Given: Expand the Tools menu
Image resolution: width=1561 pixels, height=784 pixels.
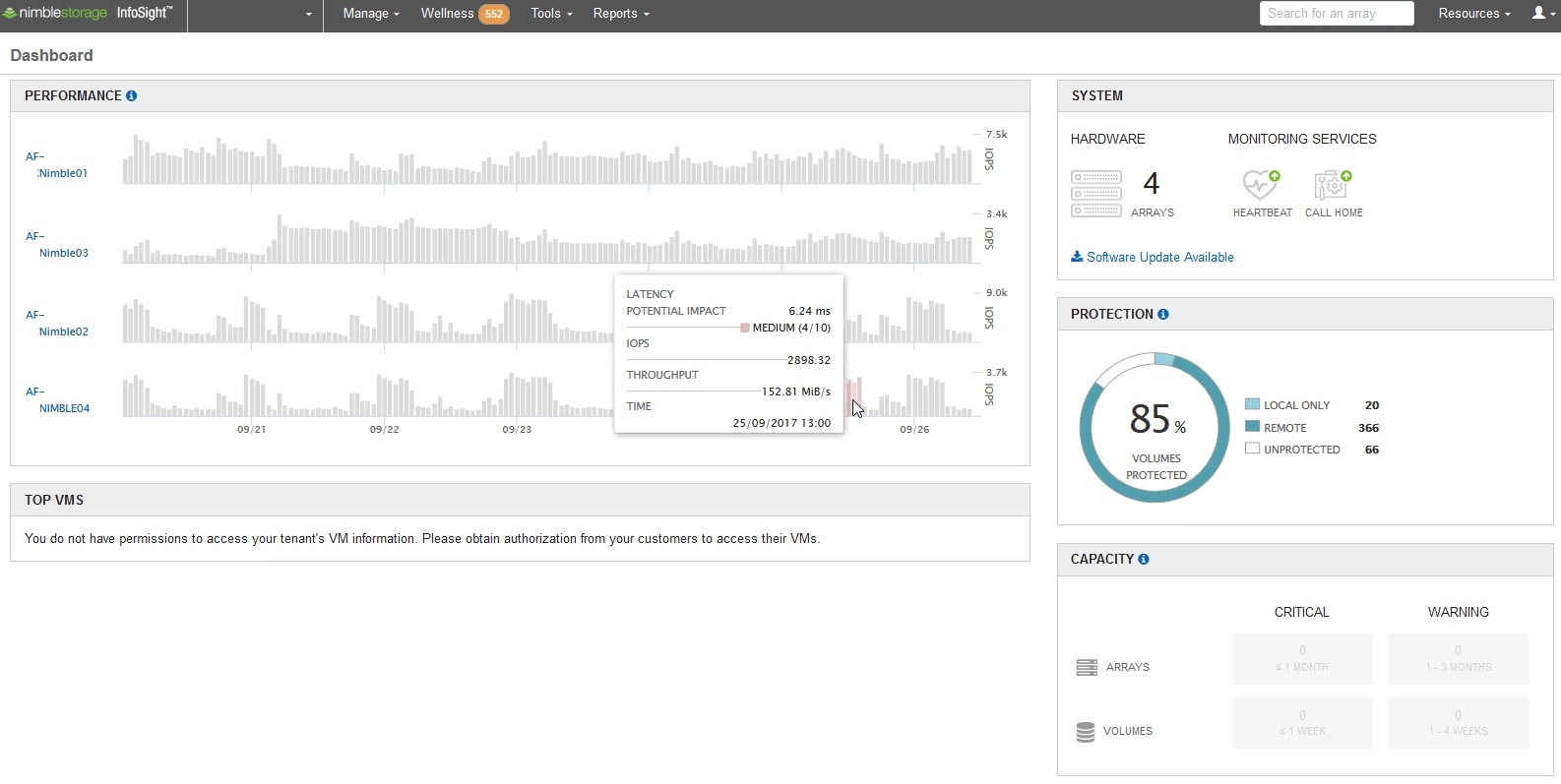Looking at the screenshot, I should coord(551,14).
